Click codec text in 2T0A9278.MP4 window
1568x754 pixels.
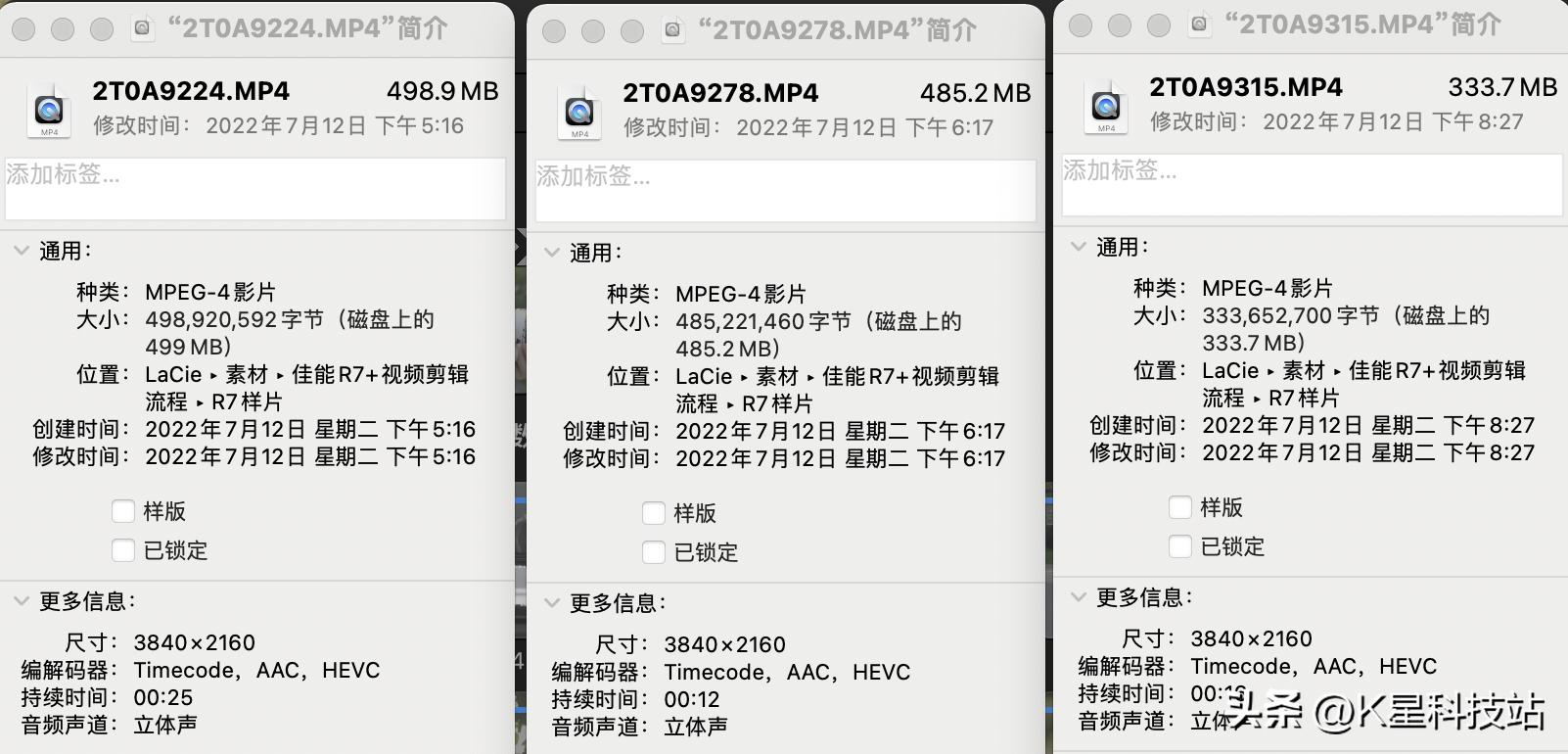point(788,673)
